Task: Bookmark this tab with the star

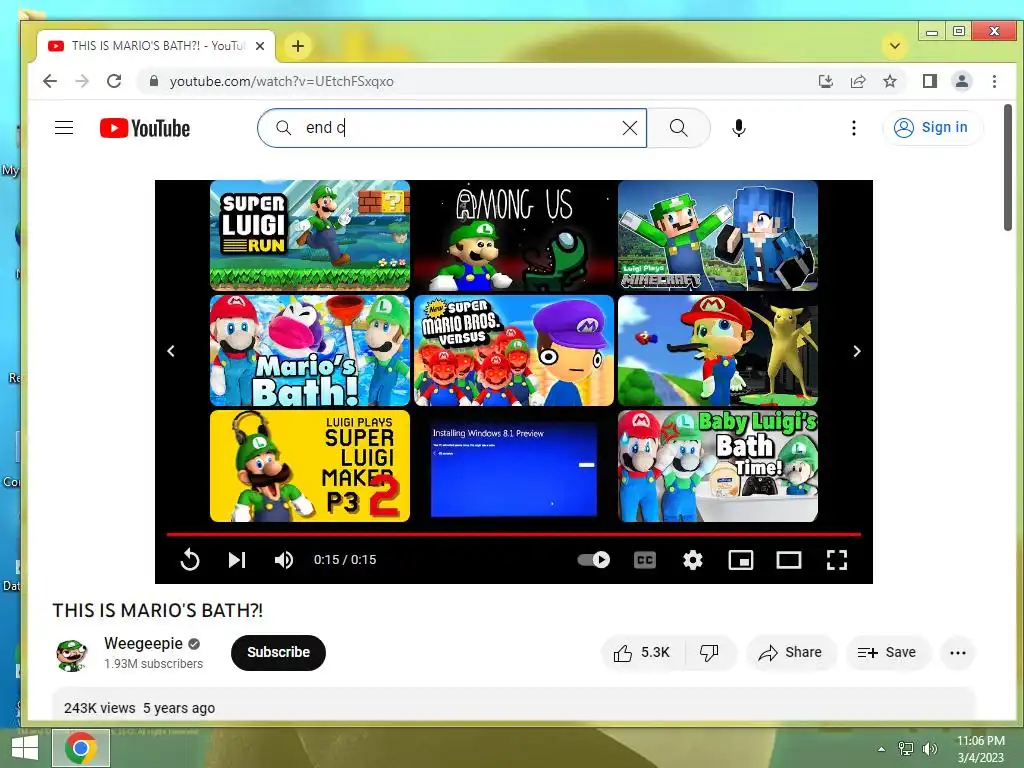Action: [x=889, y=81]
